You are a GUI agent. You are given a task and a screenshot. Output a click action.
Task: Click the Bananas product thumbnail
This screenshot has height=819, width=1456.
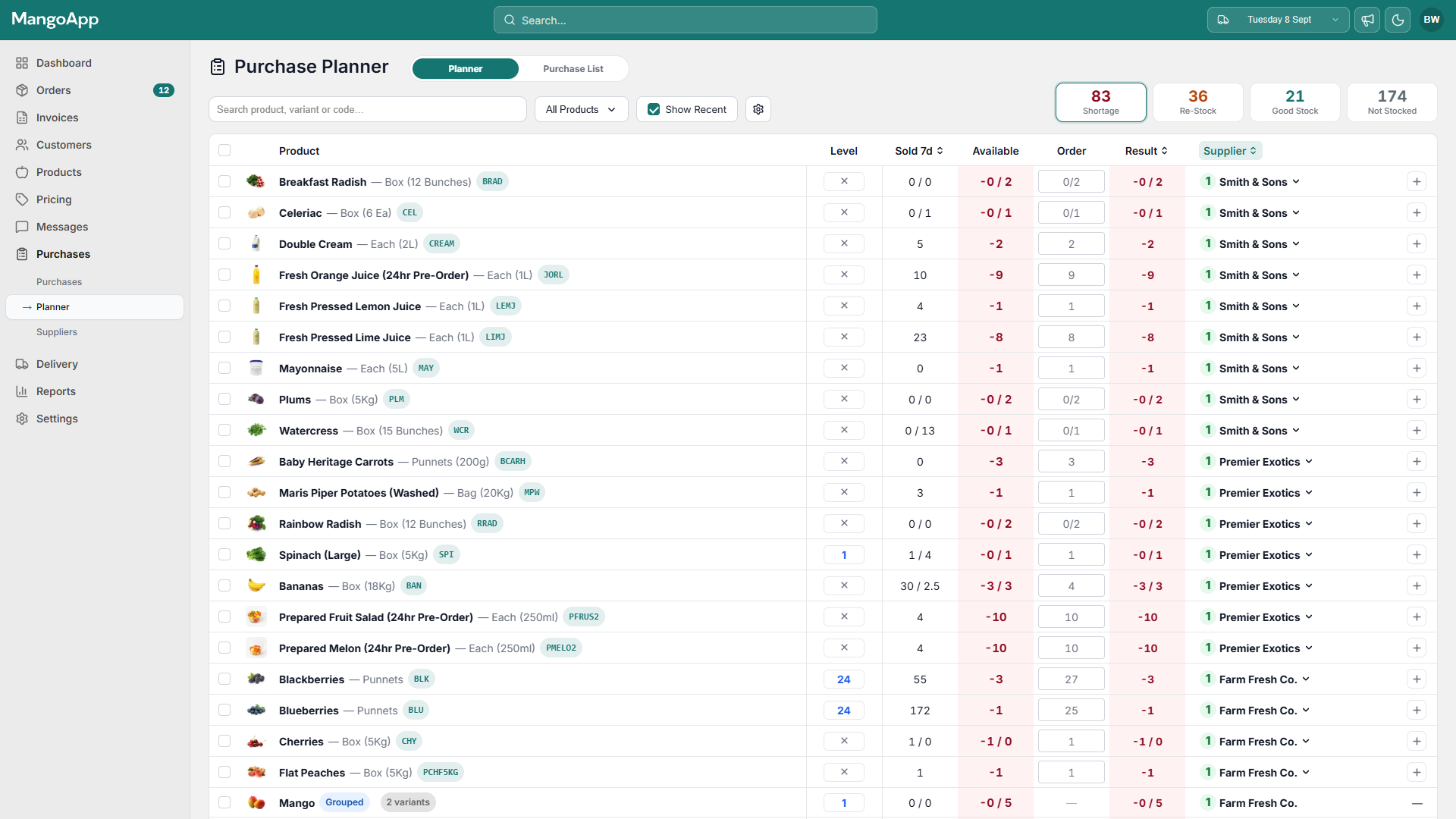tap(256, 585)
